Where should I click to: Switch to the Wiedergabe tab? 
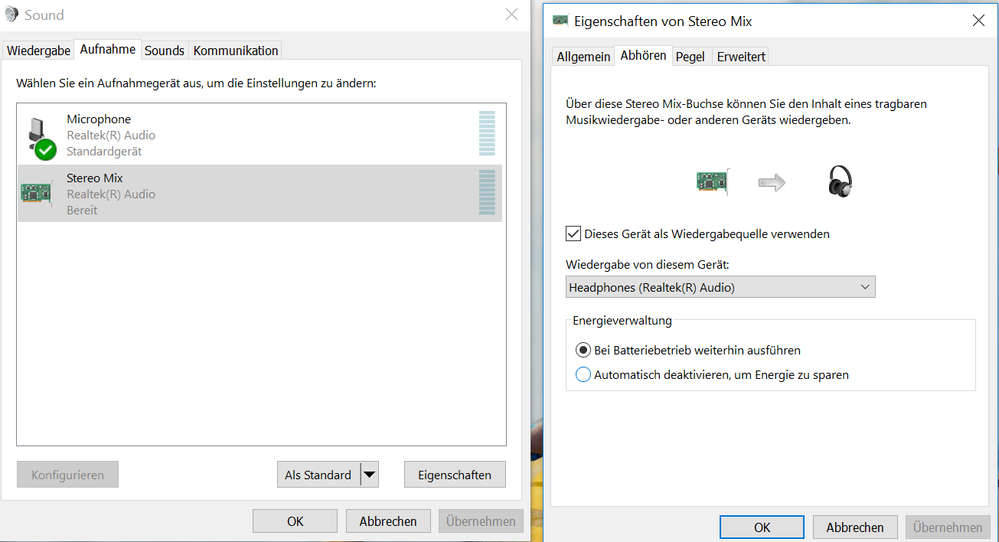pos(39,50)
